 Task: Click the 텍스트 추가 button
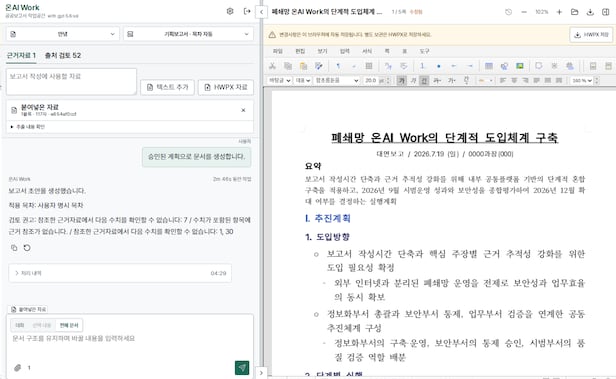tap(167, 87)
